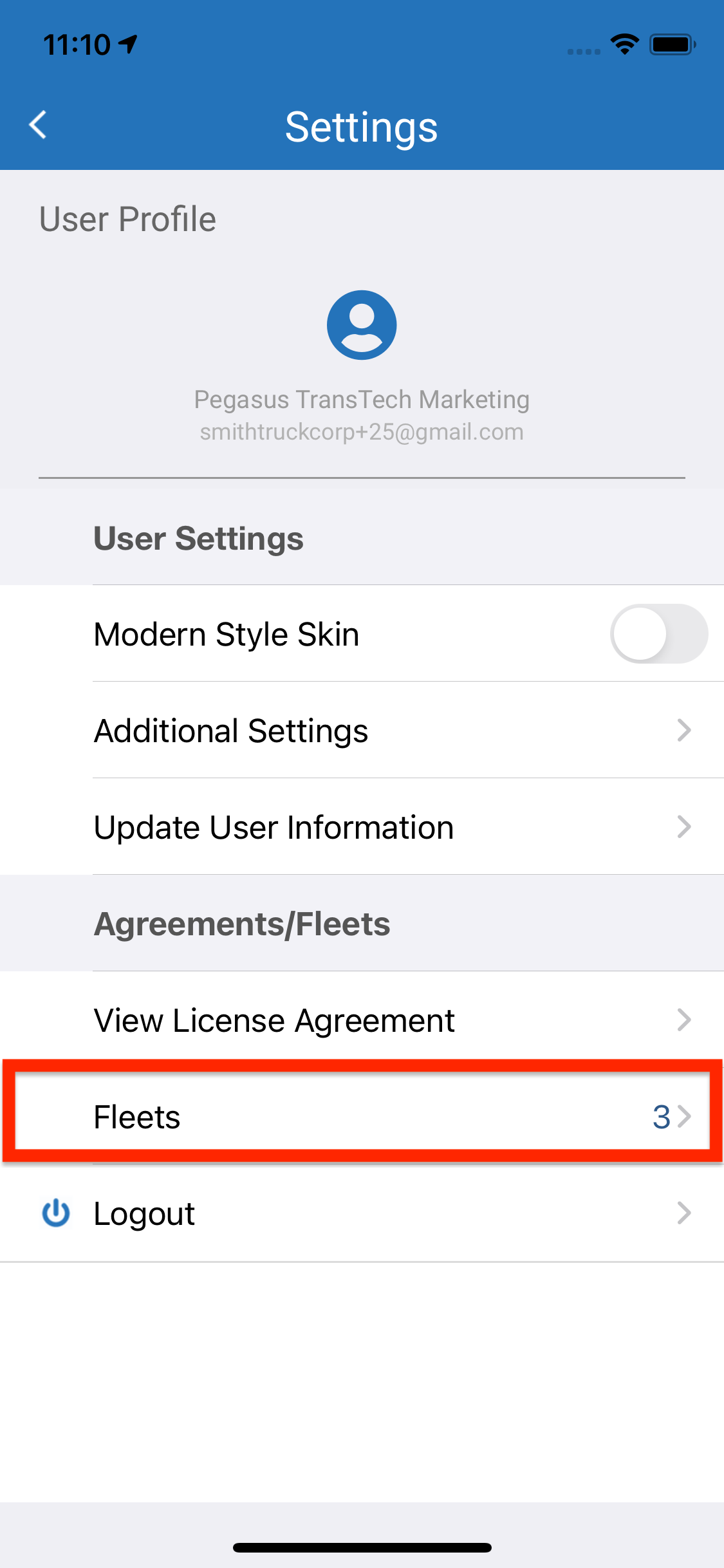Tap the smithtruckcorp+25@gmail.com email text
This screenshot has width=724, height=1568.
tap(362, 432)
